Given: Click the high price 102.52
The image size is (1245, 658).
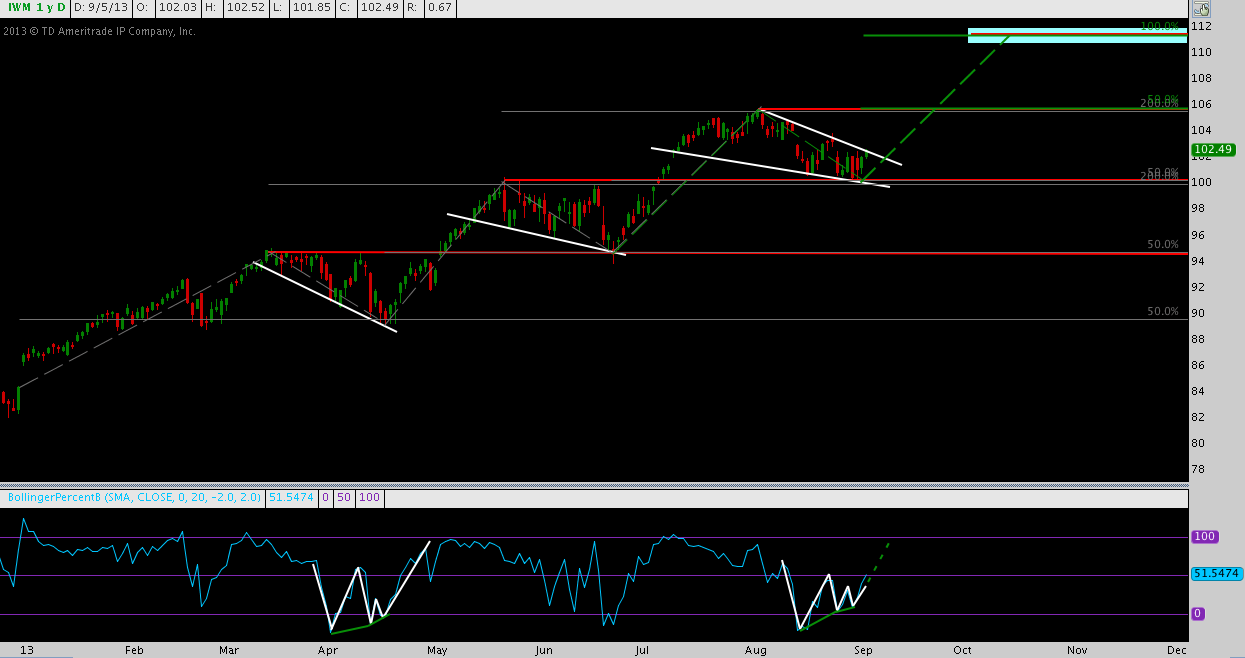Looking at the screenshot, I should pyautogui.click(x=244, y=8).
